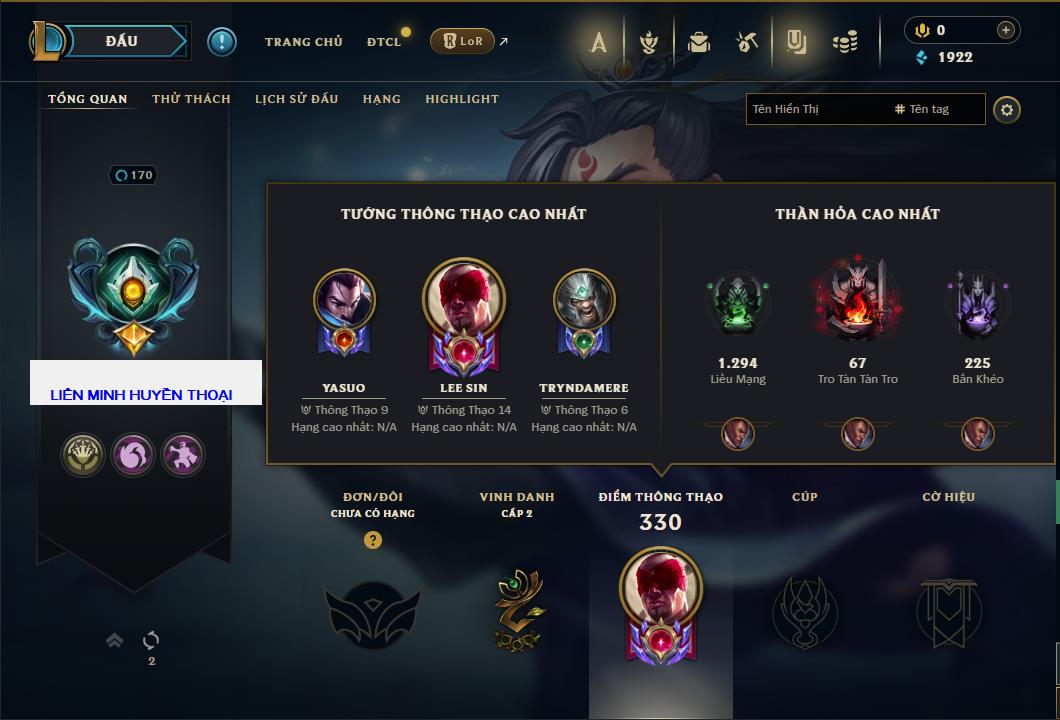Viewport: 1060px width, 720px height.
Task: Expand the banner with the up chevron
Action: click(114, 640)
